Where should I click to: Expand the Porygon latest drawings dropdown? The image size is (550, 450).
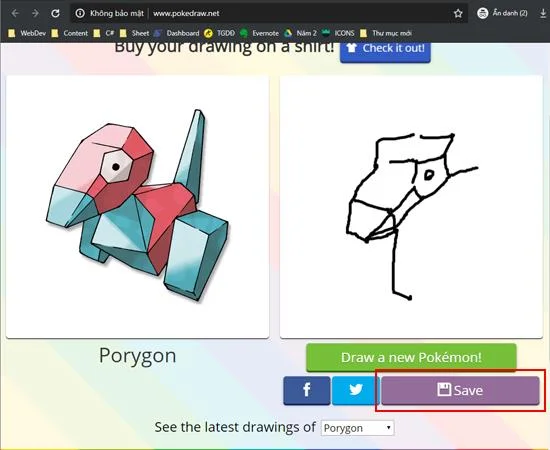point(357,428)
